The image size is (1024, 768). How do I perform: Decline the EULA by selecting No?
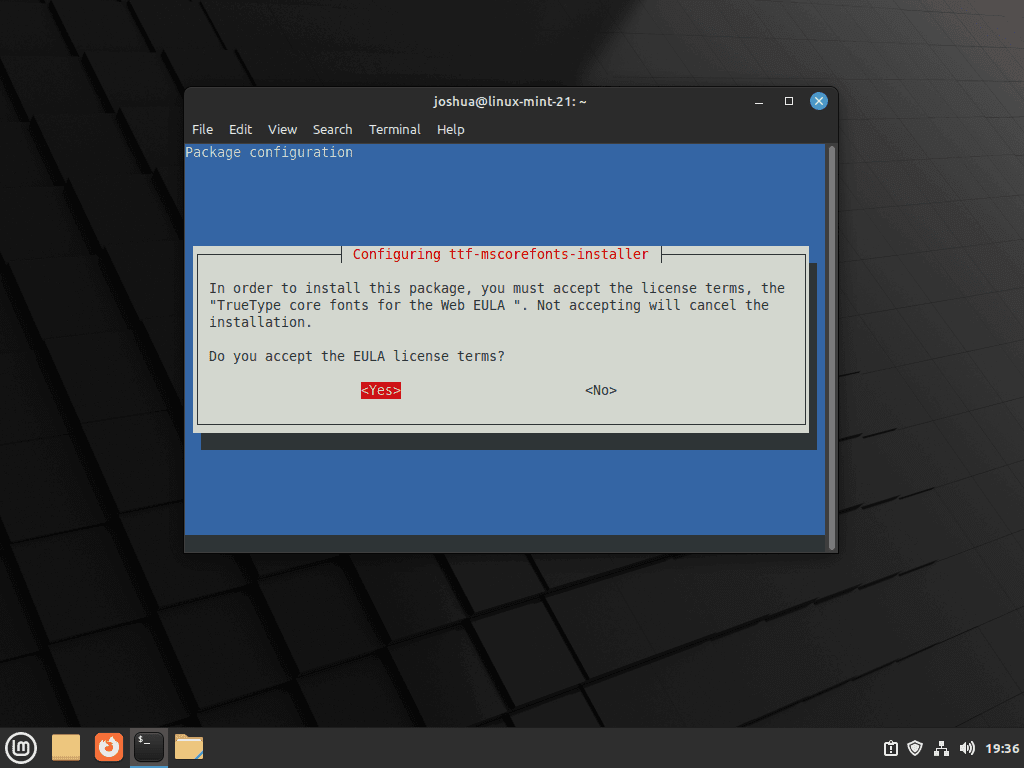[x=599, y=390]
